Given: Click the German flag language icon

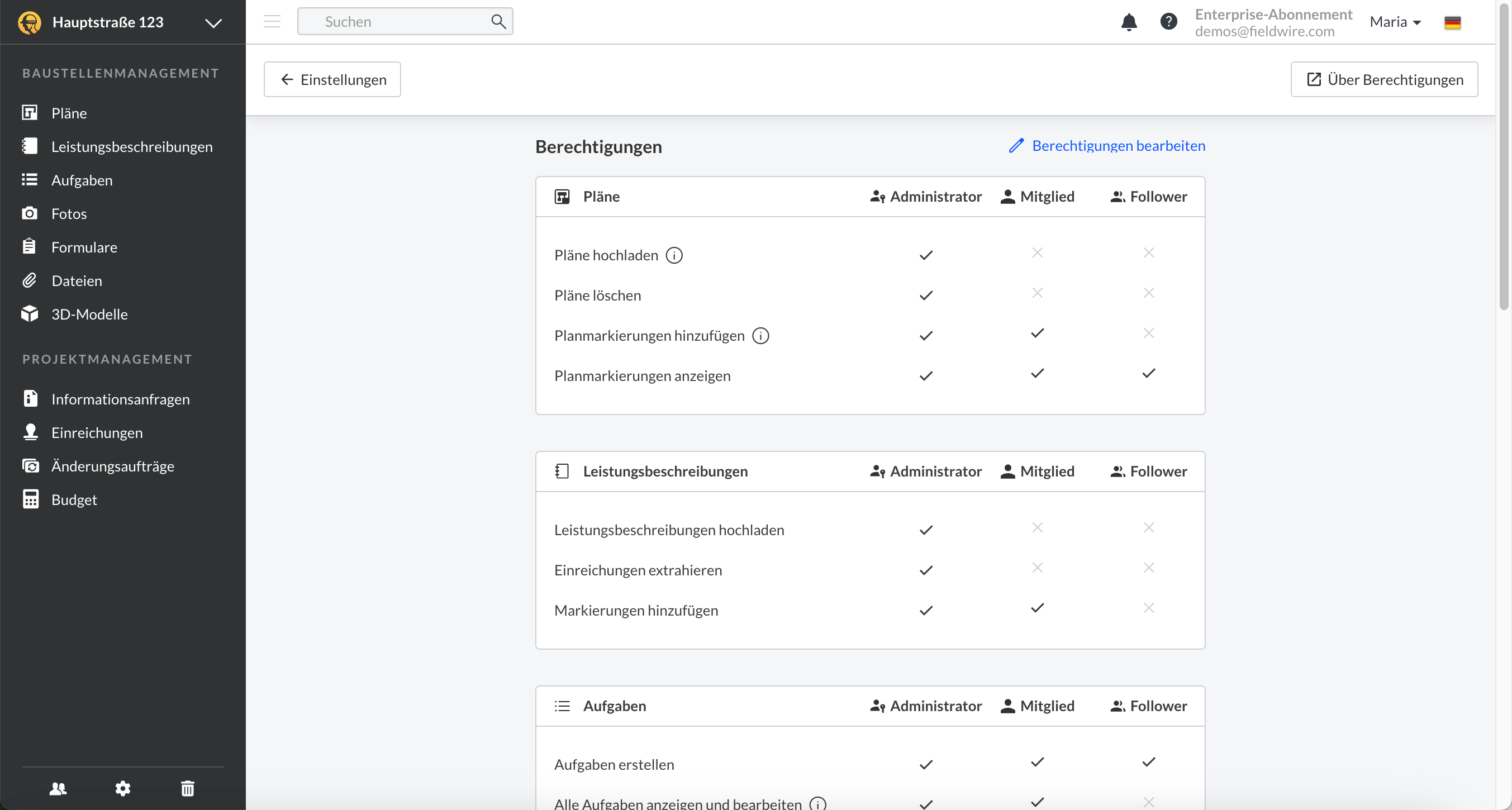Looking at the screenshot, I should [x=1452, y=22].
